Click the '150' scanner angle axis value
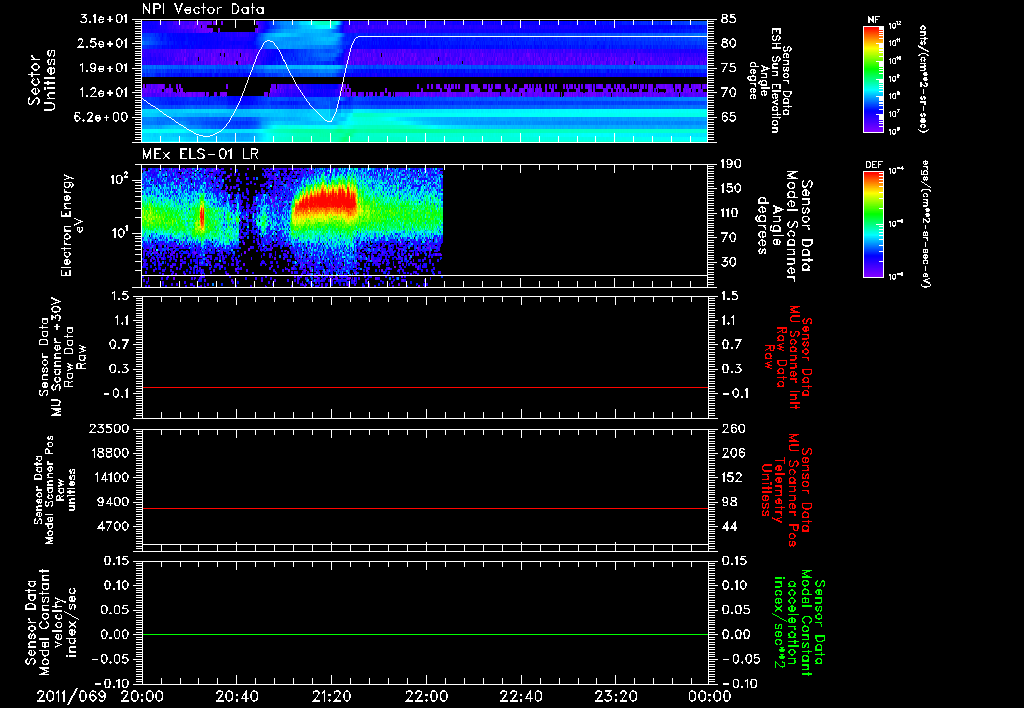Viewport: 1024px width, 708px height. (732, 188)
